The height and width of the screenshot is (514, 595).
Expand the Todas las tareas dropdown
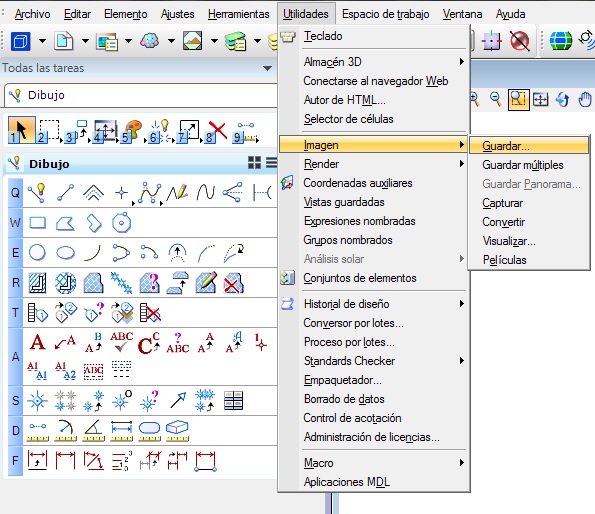click(267, 68)
